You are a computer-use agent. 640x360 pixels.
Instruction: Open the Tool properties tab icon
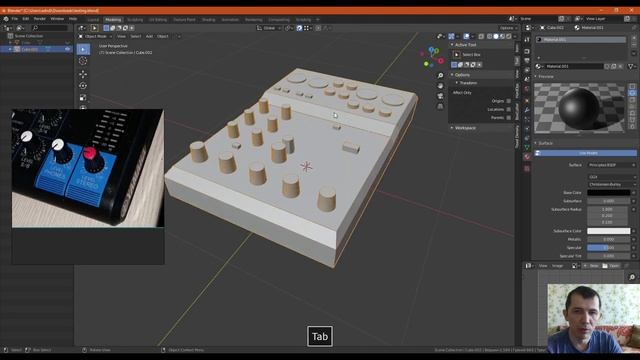click(527, 40)
